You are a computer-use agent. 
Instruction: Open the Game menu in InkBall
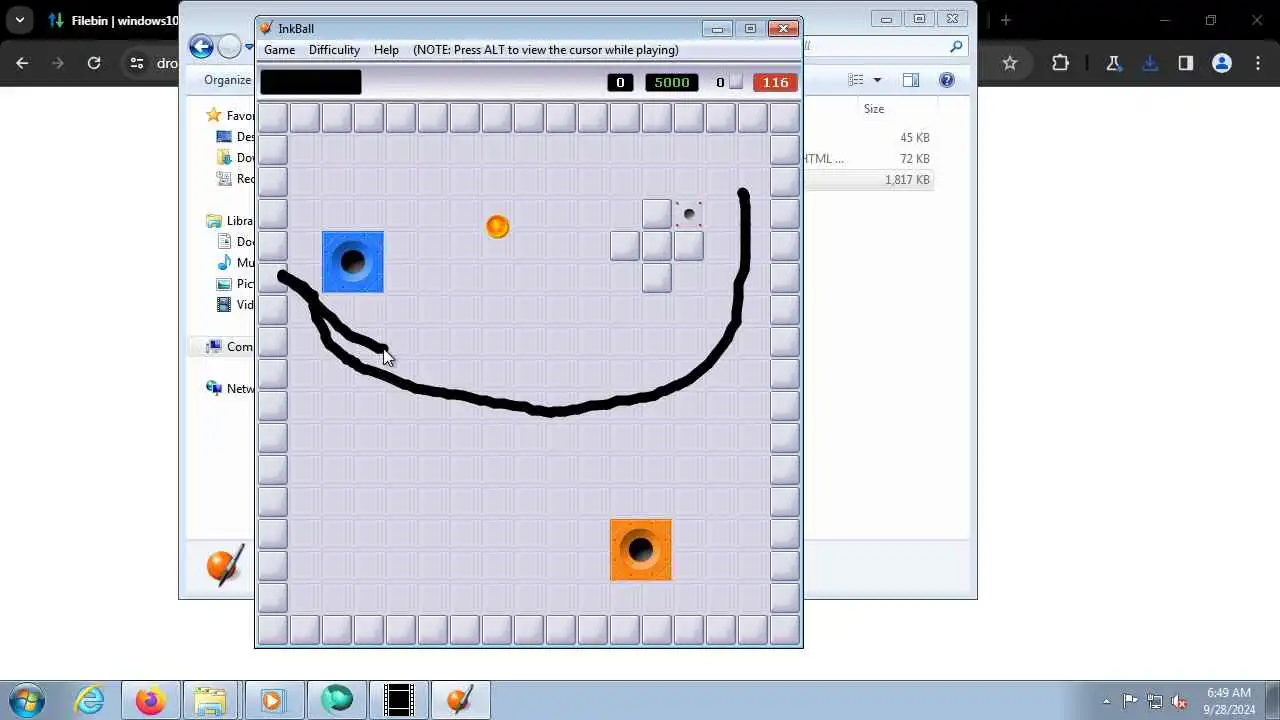(x=279, y=50)
